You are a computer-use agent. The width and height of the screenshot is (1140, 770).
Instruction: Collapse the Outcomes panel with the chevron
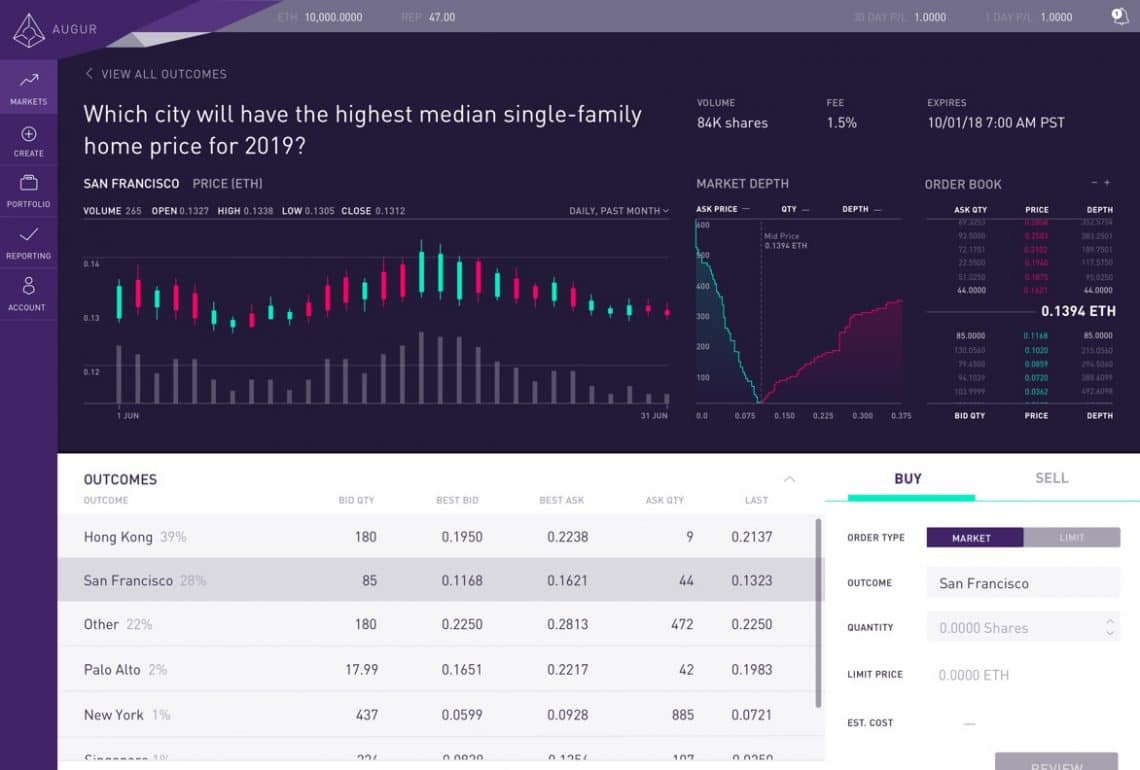pos(789,479)
